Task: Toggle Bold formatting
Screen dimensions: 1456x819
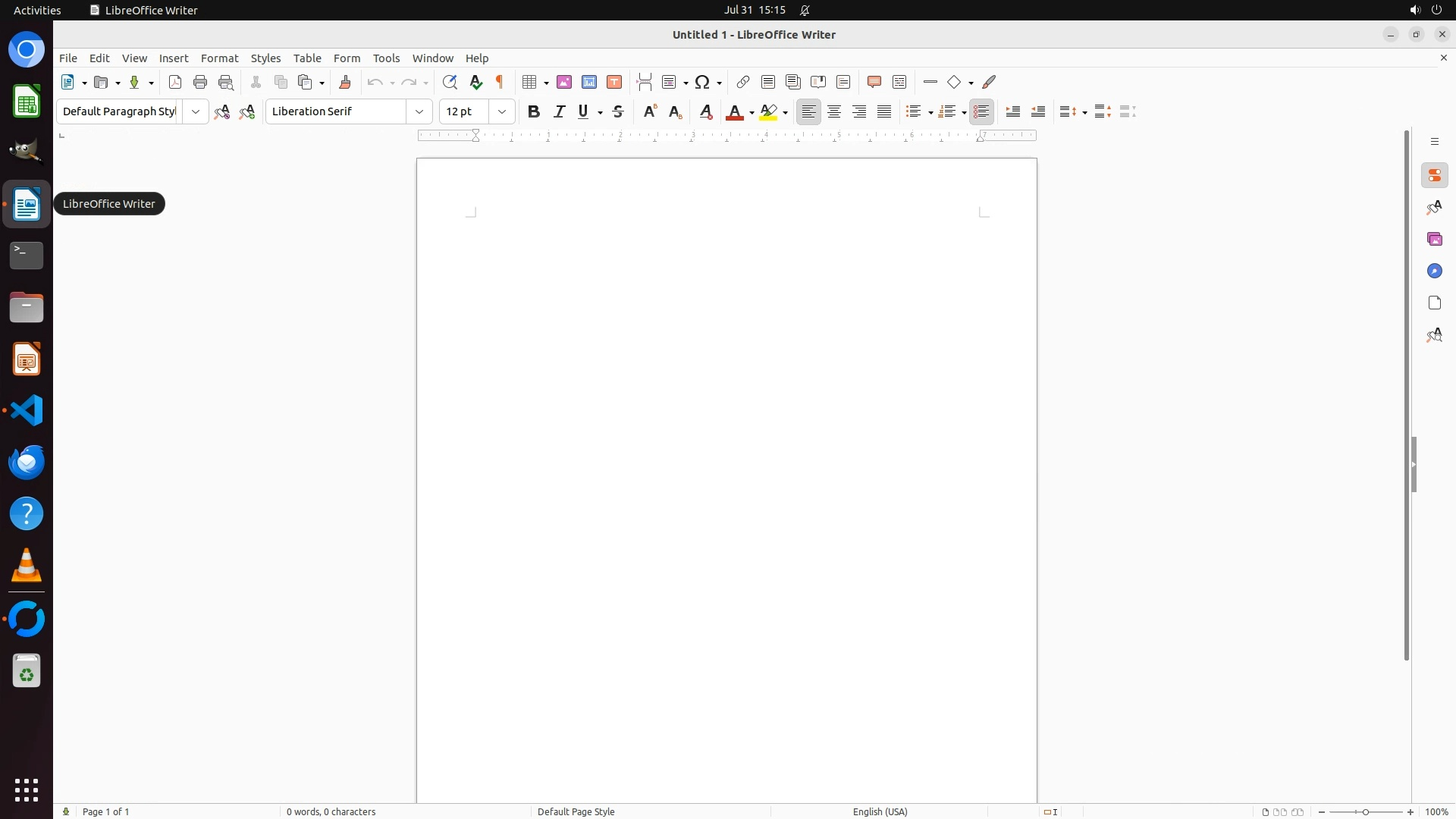Action: pos(534,111)
